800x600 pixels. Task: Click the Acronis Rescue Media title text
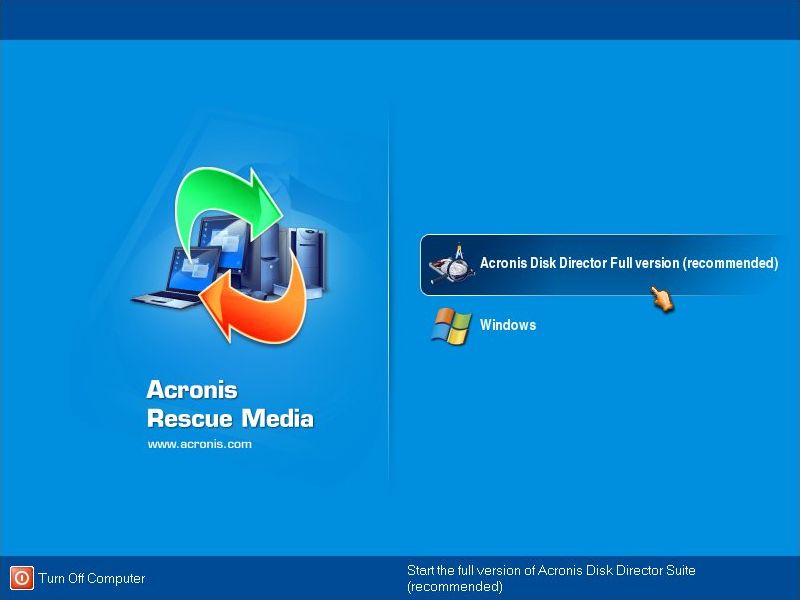[x=230, y=404]
